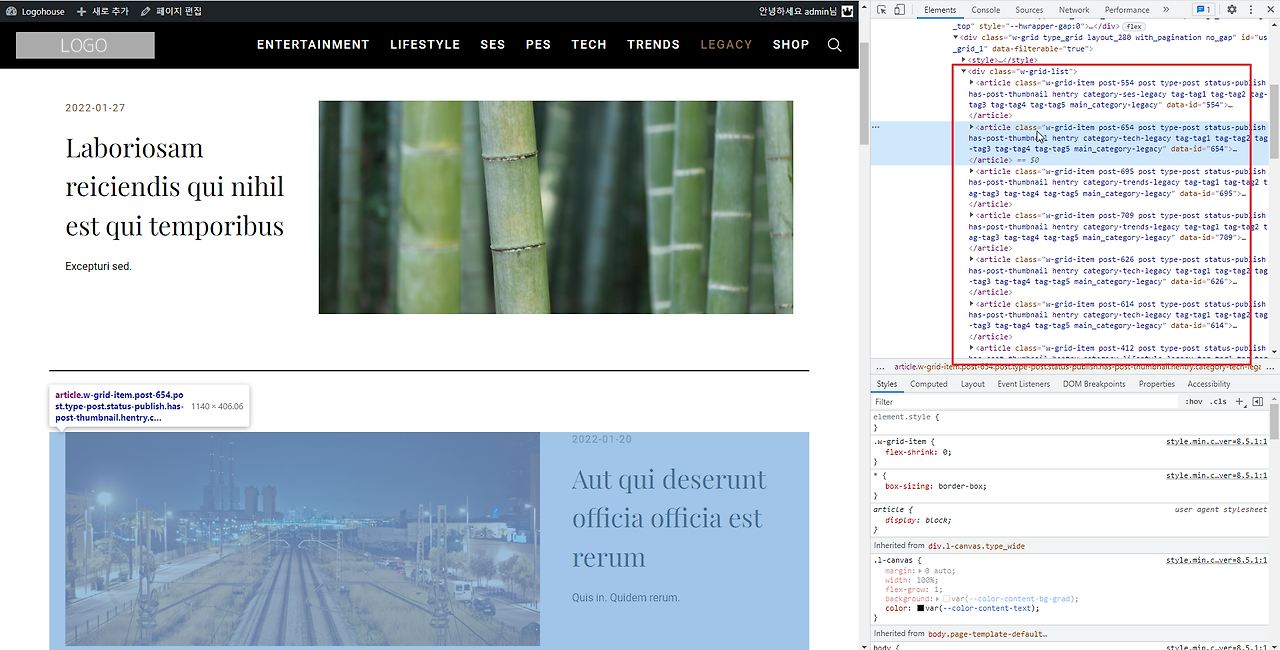Switch to the Sources tab
Viewport: 1280px width, 650px height.
pyautogui.click(x=1029, y=10)
